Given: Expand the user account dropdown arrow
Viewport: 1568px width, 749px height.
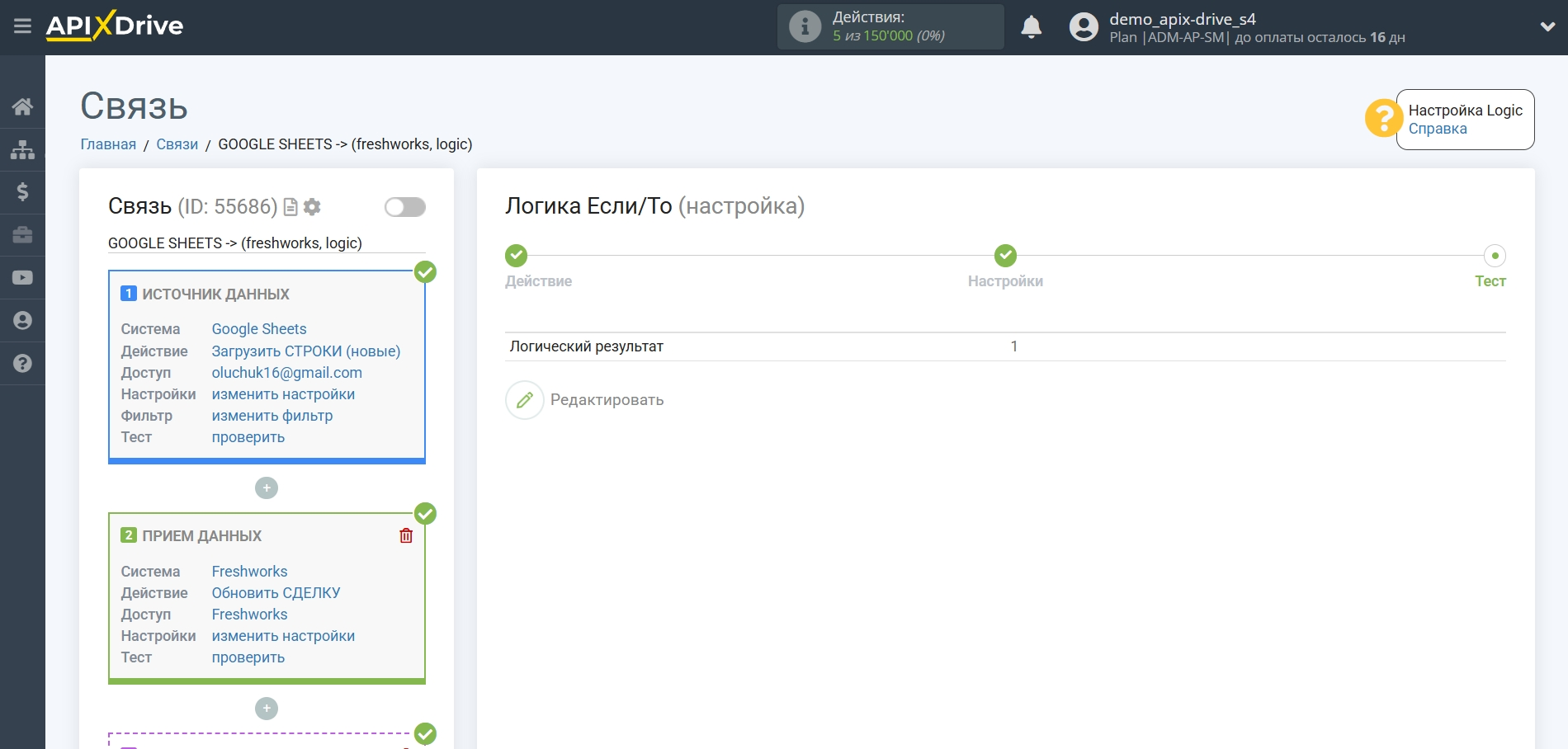Looking at the screenshot, I should 1547,27.
